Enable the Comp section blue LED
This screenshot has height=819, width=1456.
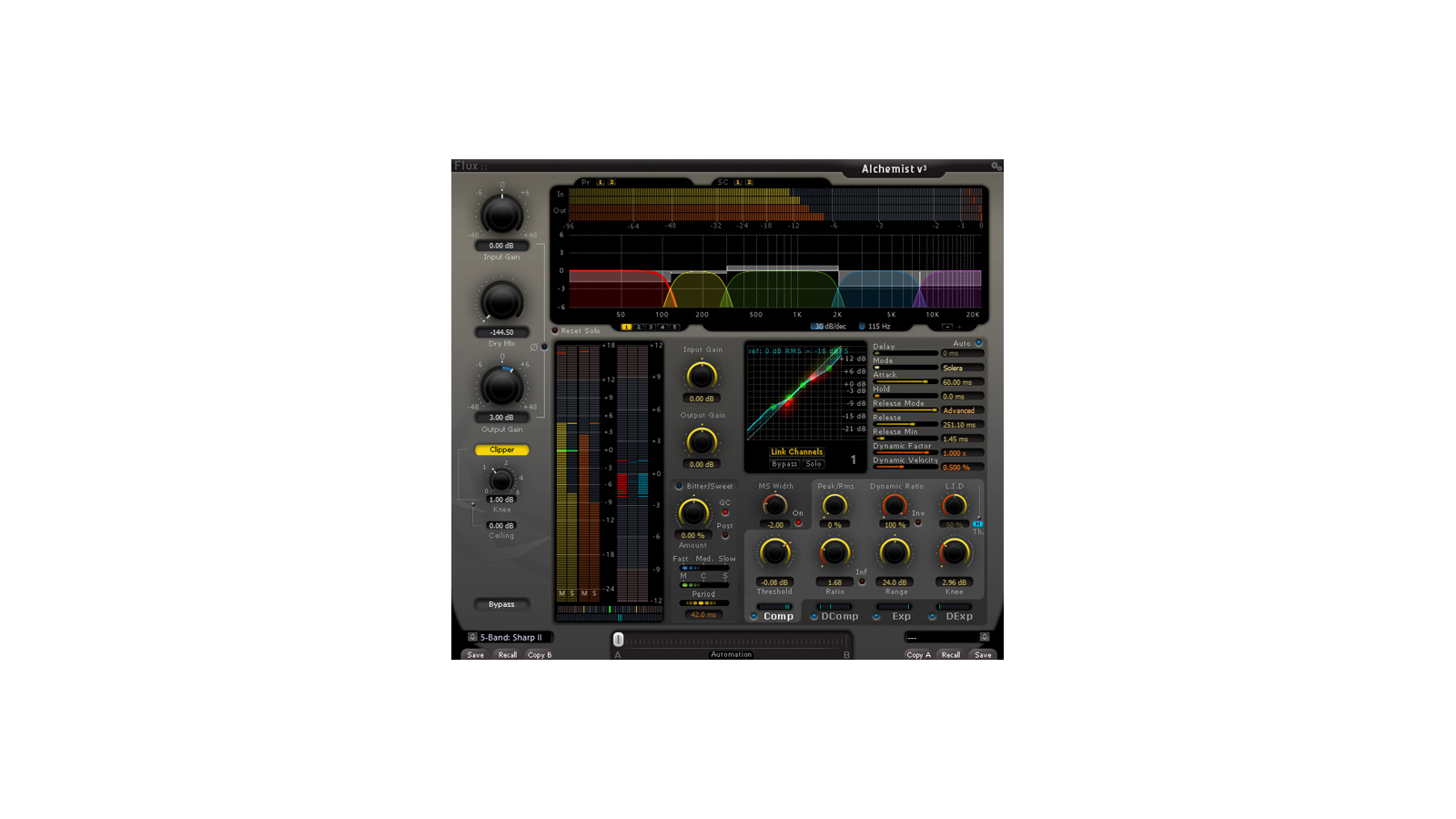point(753,616)
